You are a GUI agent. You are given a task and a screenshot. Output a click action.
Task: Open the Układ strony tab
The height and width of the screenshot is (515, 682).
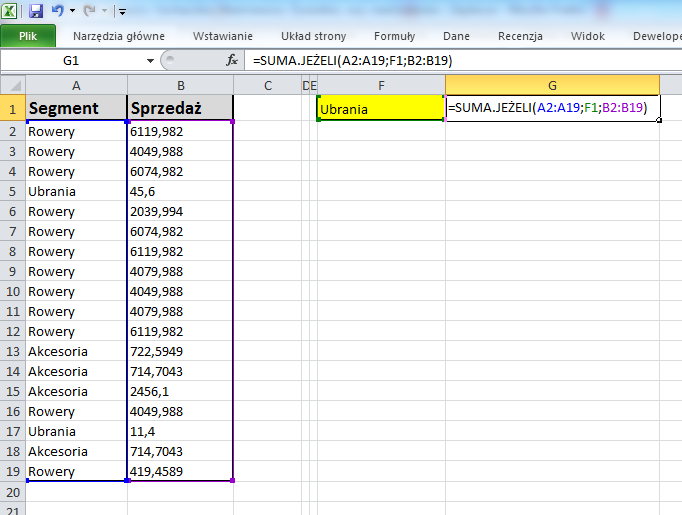[313, 36]
